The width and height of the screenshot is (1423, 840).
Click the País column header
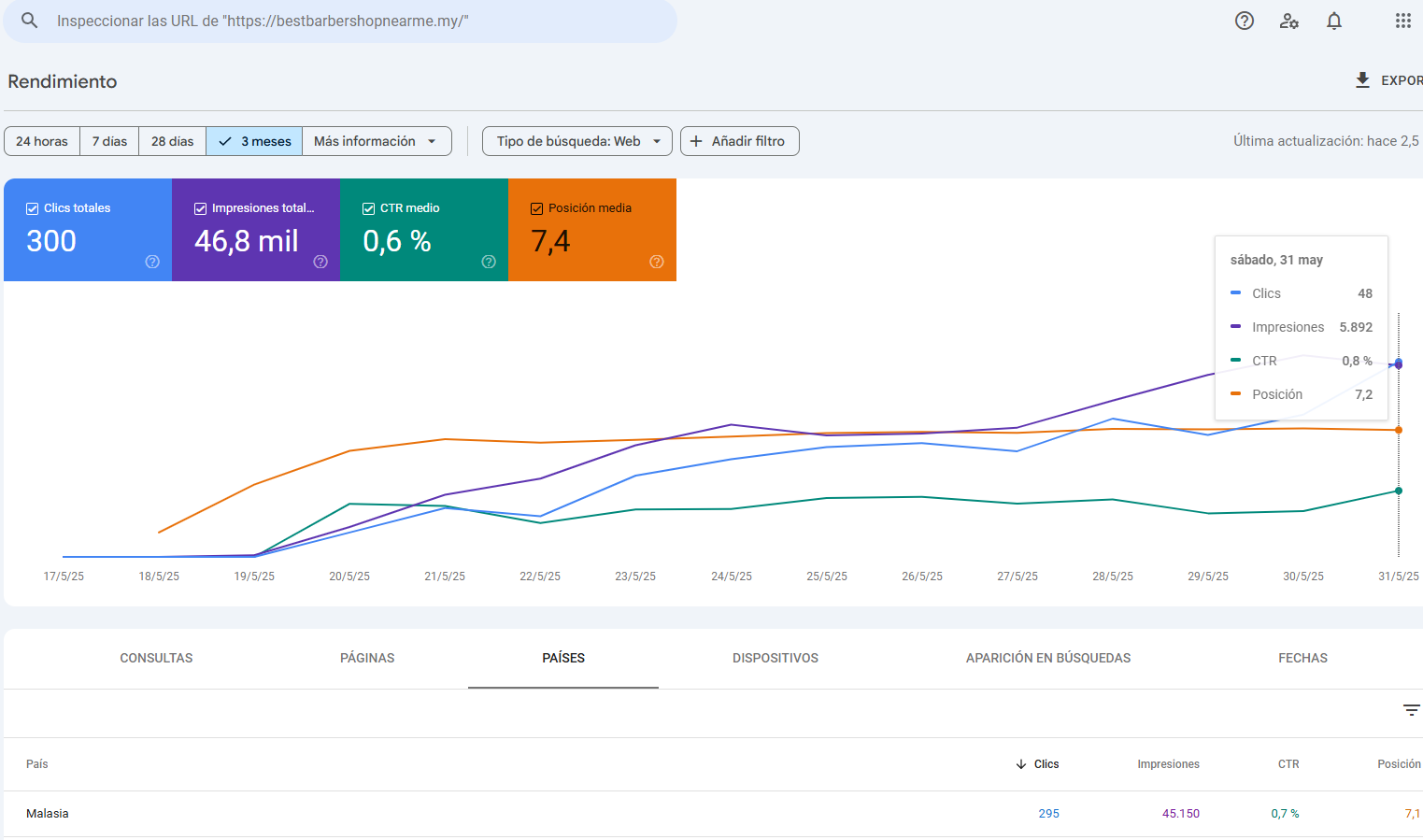[x=37, y=764]
